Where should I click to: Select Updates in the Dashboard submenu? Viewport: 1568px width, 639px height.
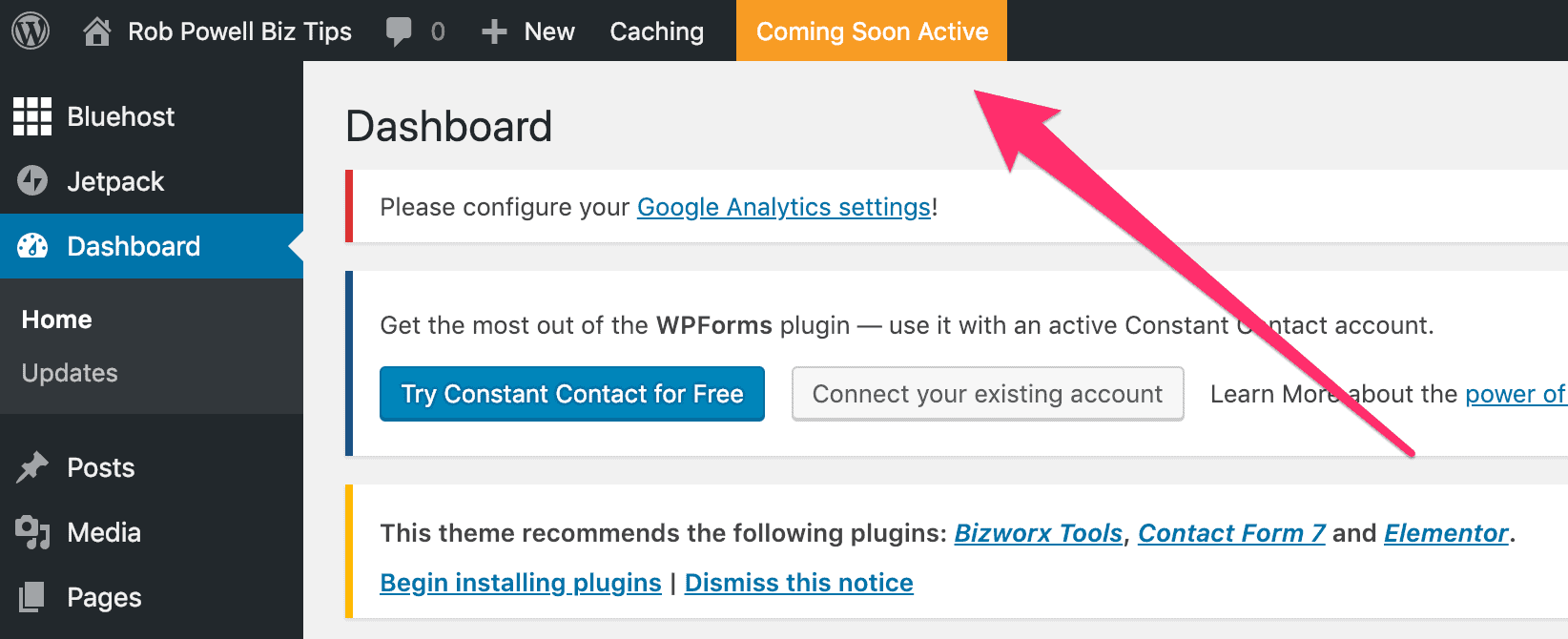click(x=69, y=372)
